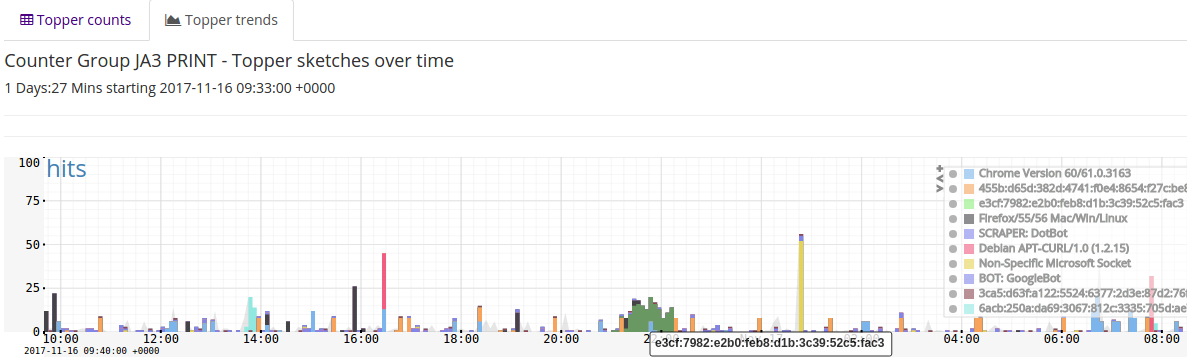
Task: Click the table icon beside Topper counts
Action: (26, 20)
